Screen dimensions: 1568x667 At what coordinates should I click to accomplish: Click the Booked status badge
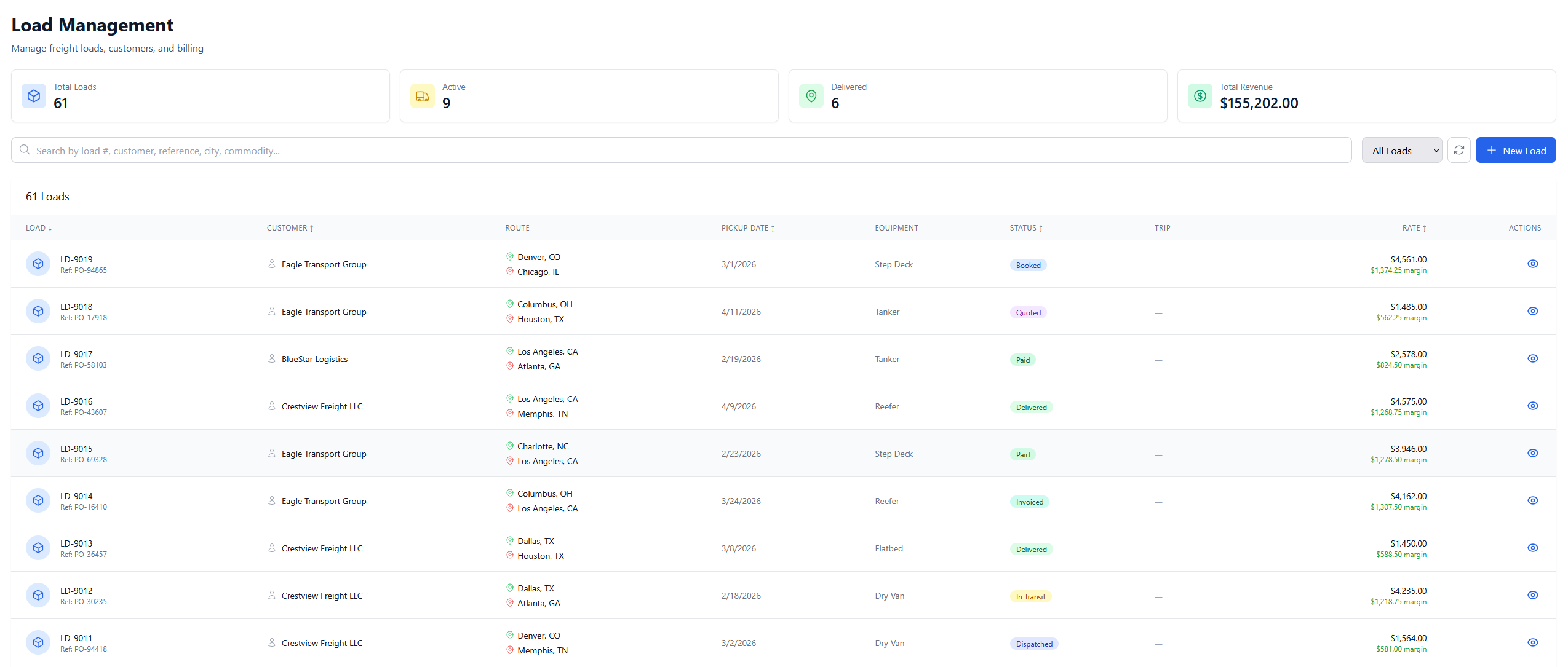click(1028, 266)
